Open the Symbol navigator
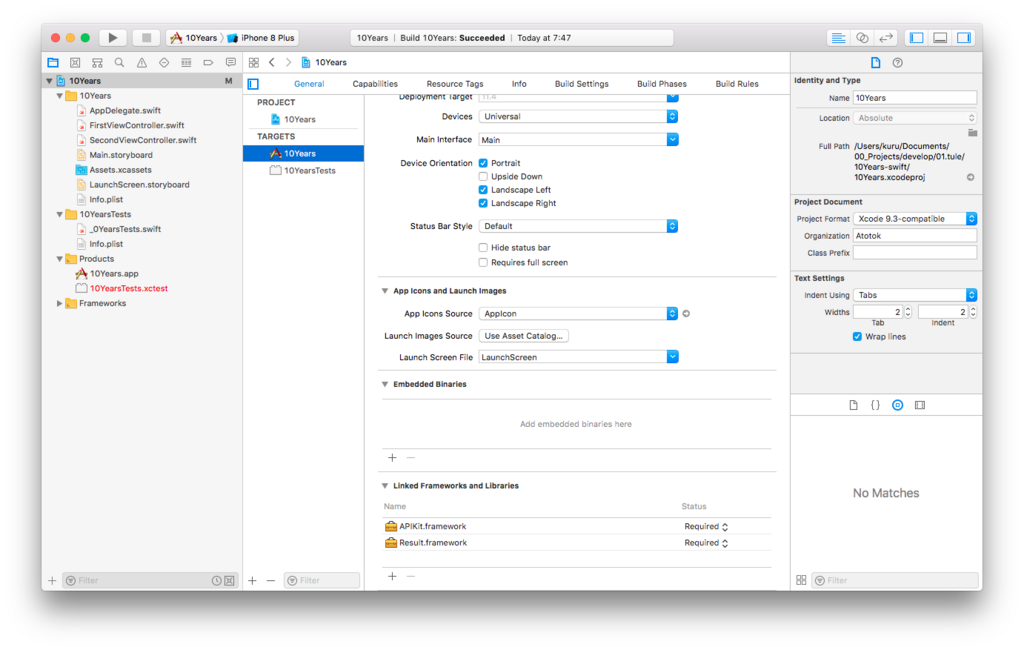Image resolution: width=1024 pixels, height=650 pixels. [97, 63]
